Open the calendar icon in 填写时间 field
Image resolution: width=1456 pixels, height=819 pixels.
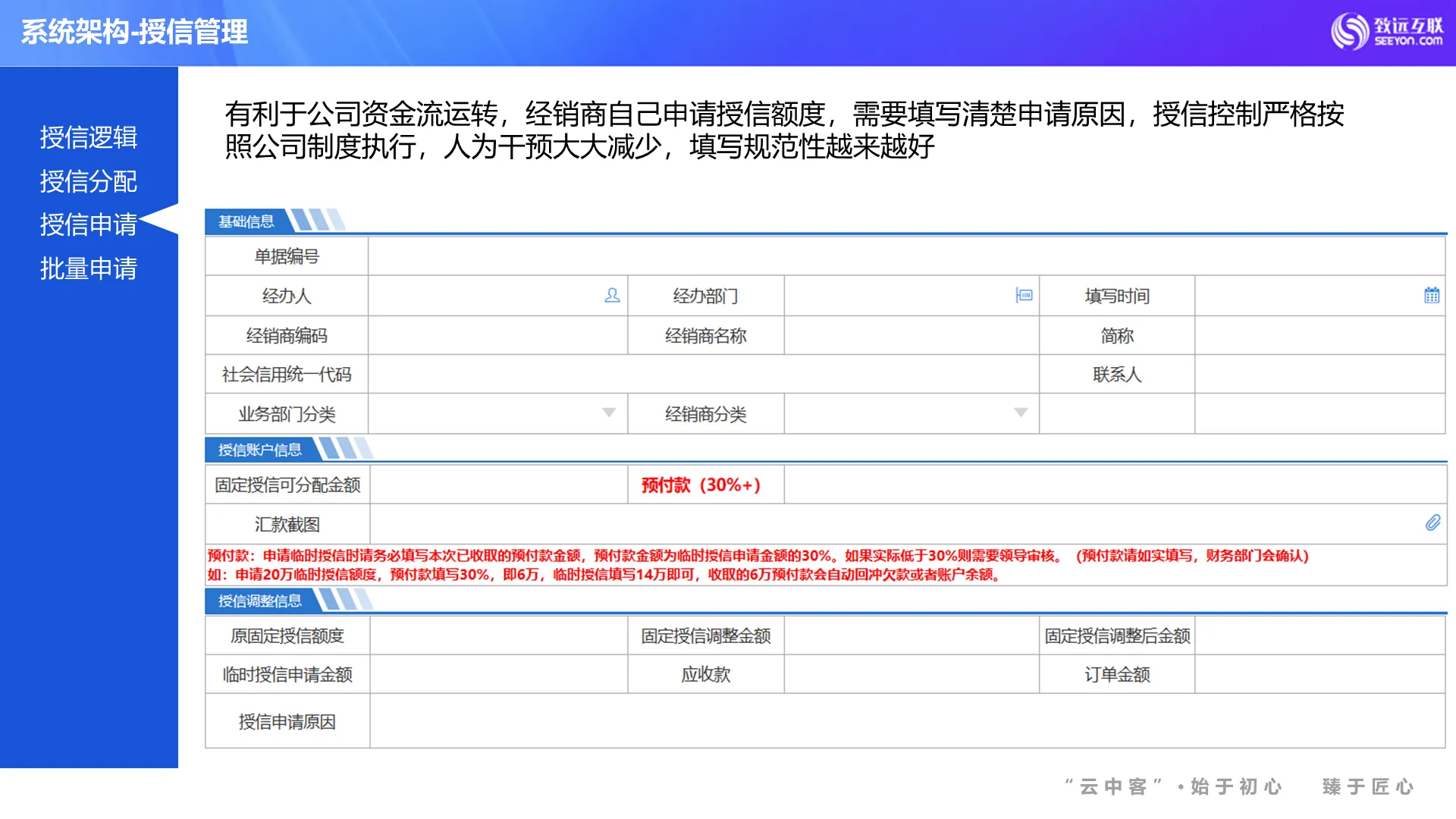tap(1432, 295)
